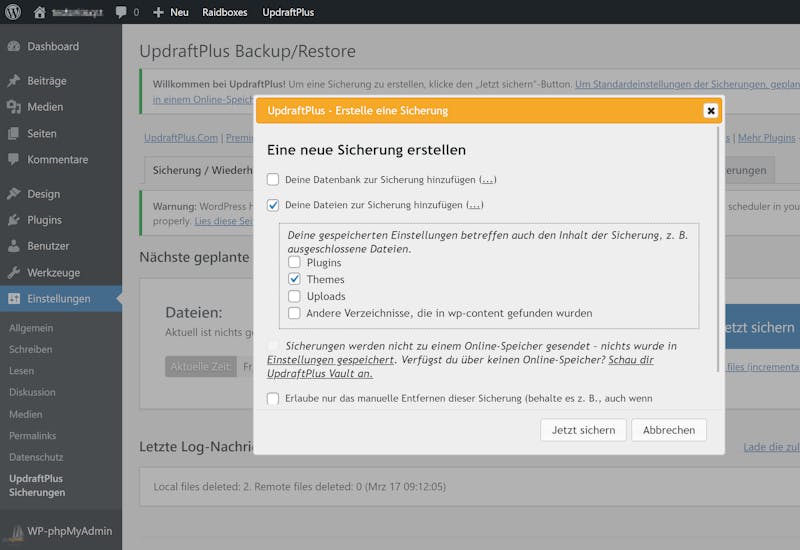Click the Seiten pages icon
800x550 pixels.
point(14,134)
